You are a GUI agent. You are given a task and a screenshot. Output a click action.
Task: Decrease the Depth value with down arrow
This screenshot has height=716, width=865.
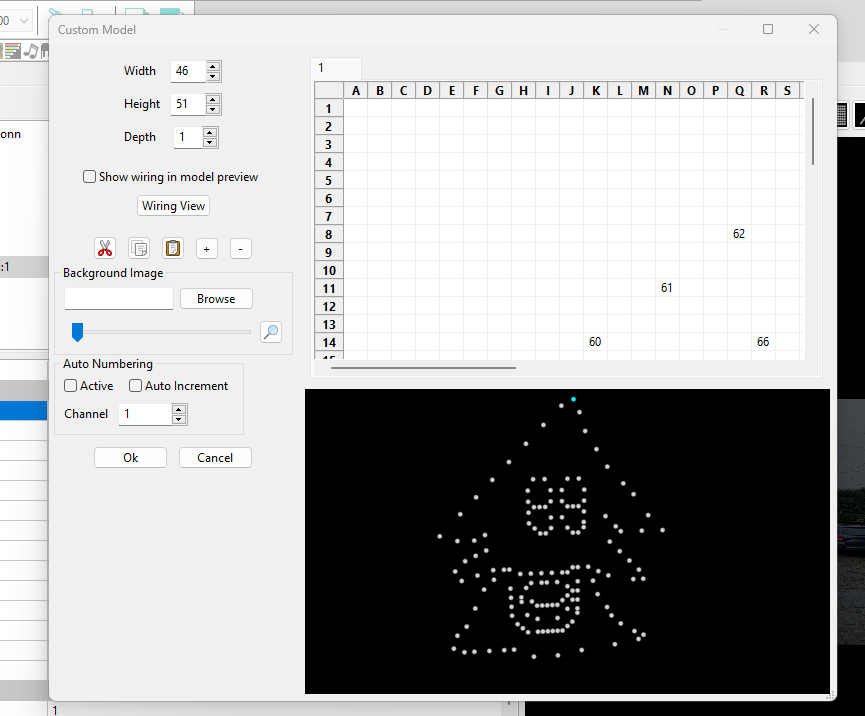[x=210, y=143]
